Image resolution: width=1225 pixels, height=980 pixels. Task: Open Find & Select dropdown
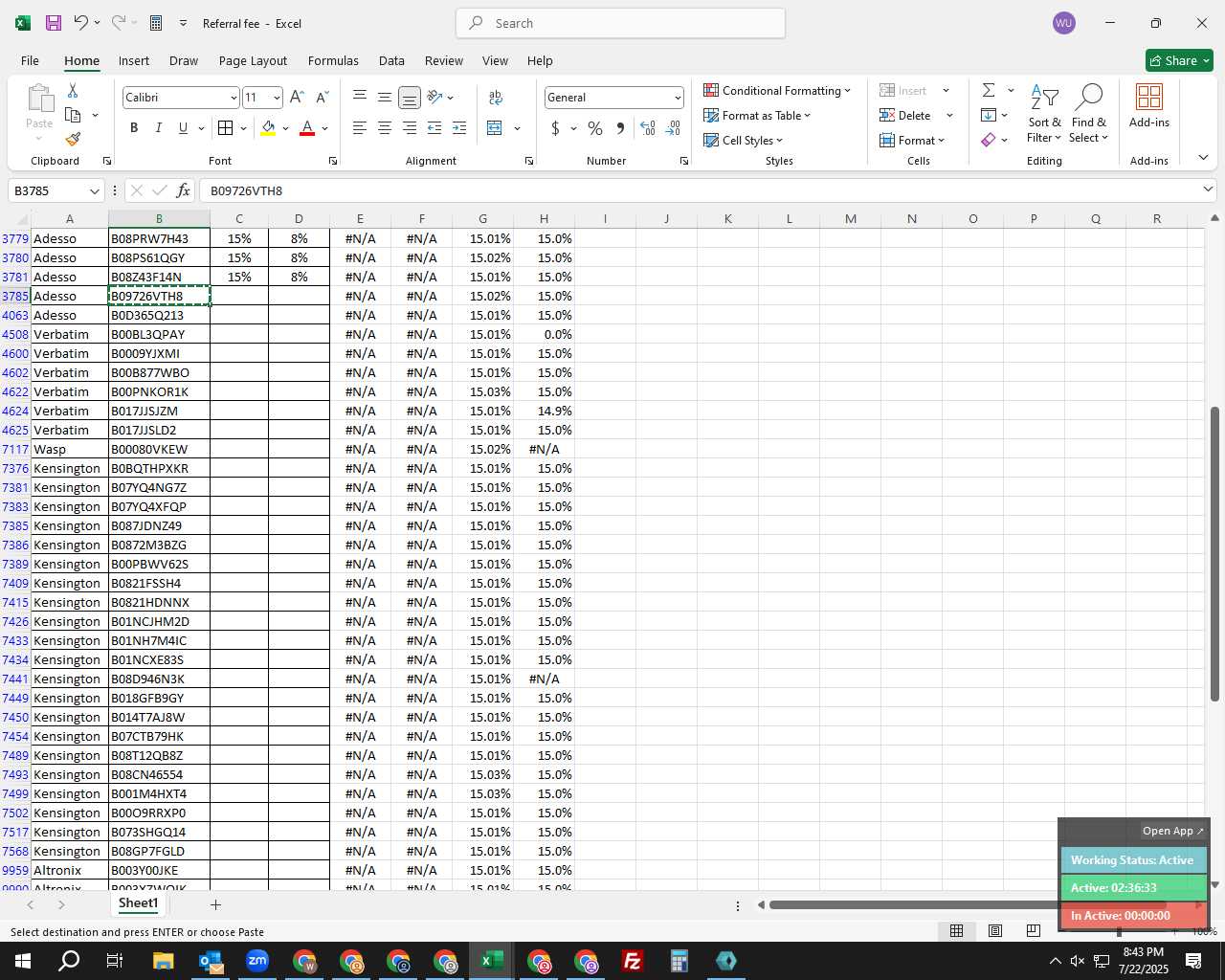[1089, 115]
